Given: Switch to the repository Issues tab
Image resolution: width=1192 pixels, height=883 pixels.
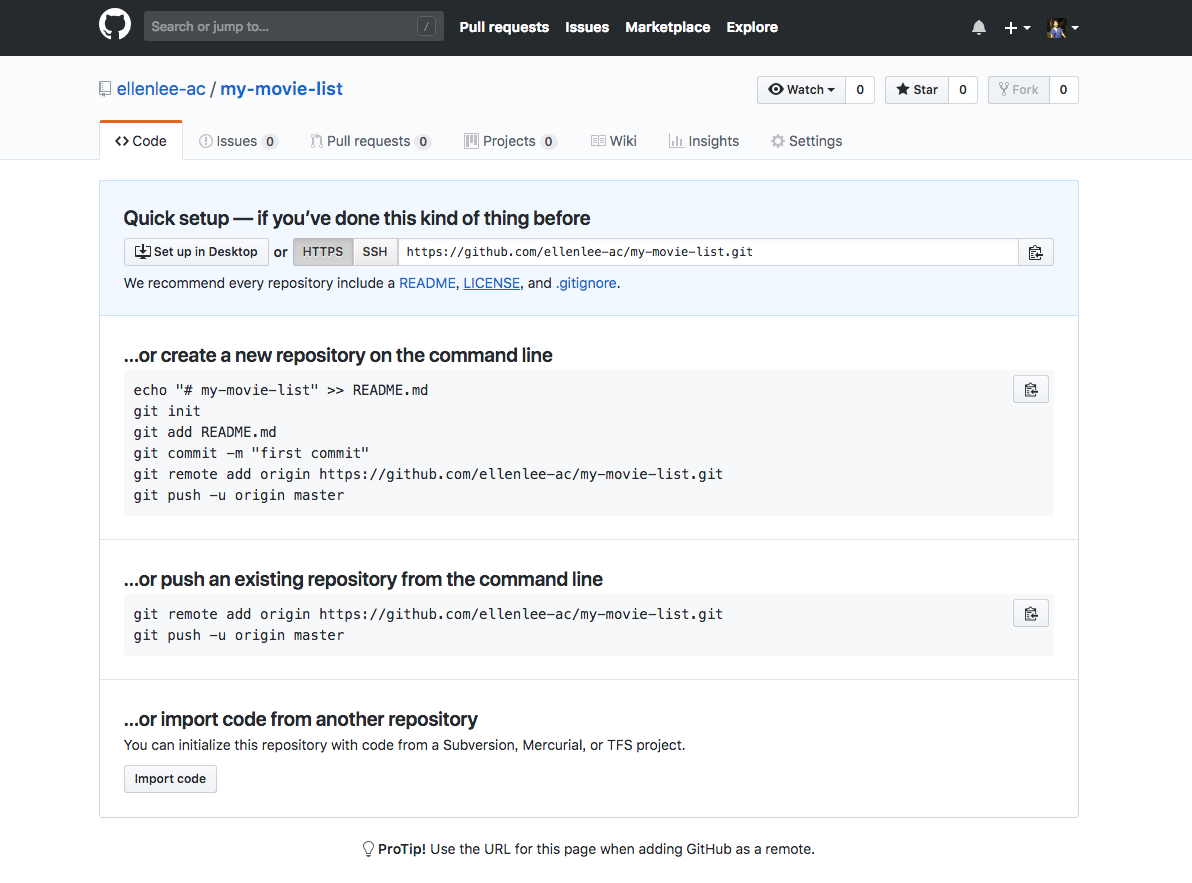Looking at the screenshot, I should point(239,141).
